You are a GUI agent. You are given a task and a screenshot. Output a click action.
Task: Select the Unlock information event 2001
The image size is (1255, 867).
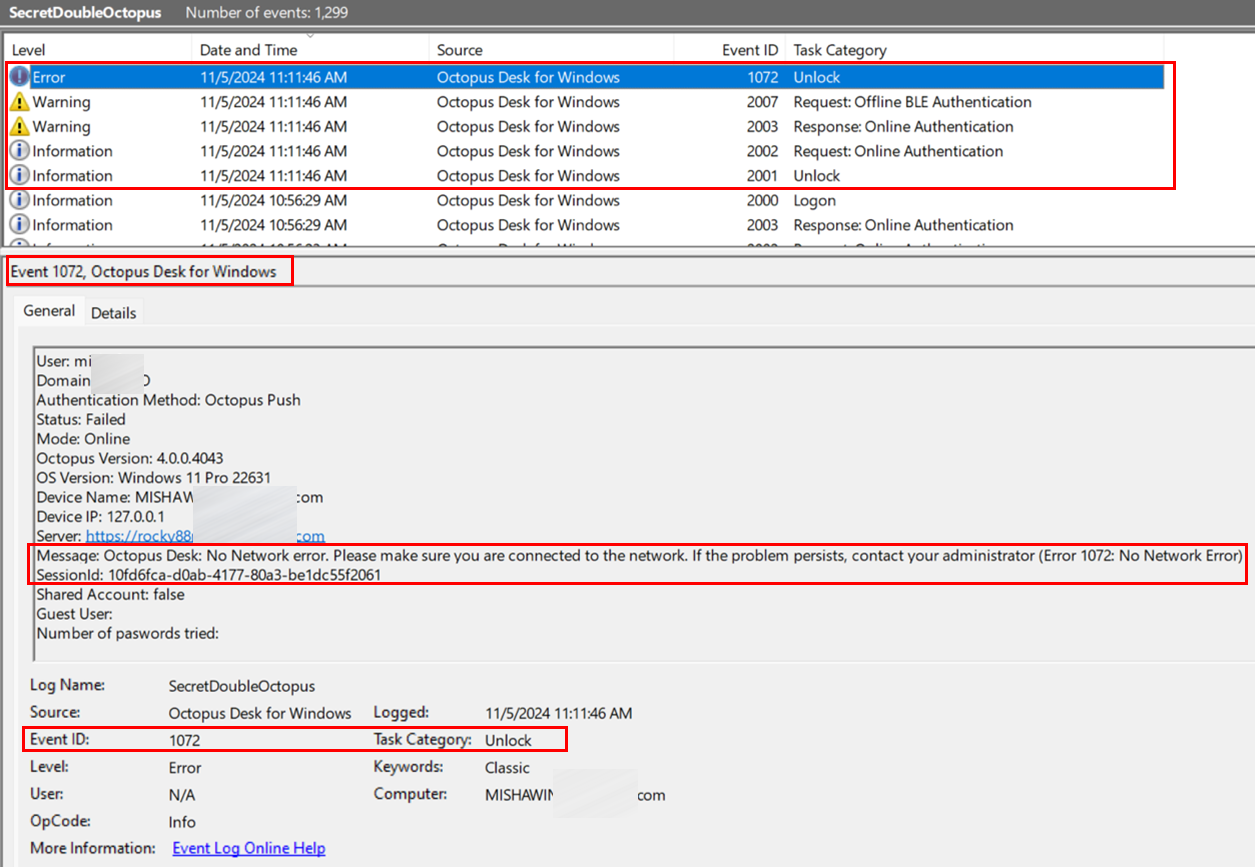point(586,176)
